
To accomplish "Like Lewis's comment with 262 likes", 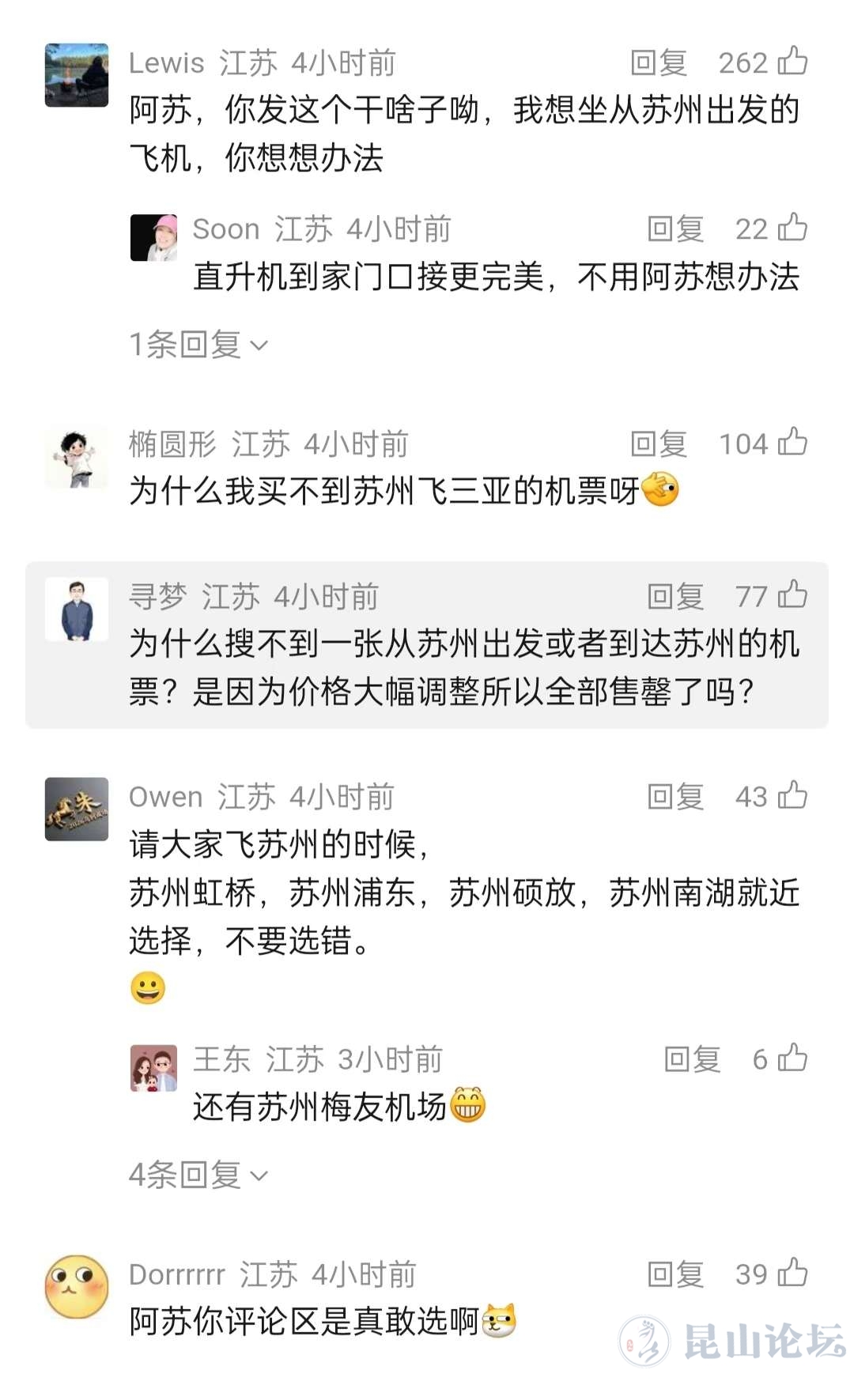I will coord(792,62).
